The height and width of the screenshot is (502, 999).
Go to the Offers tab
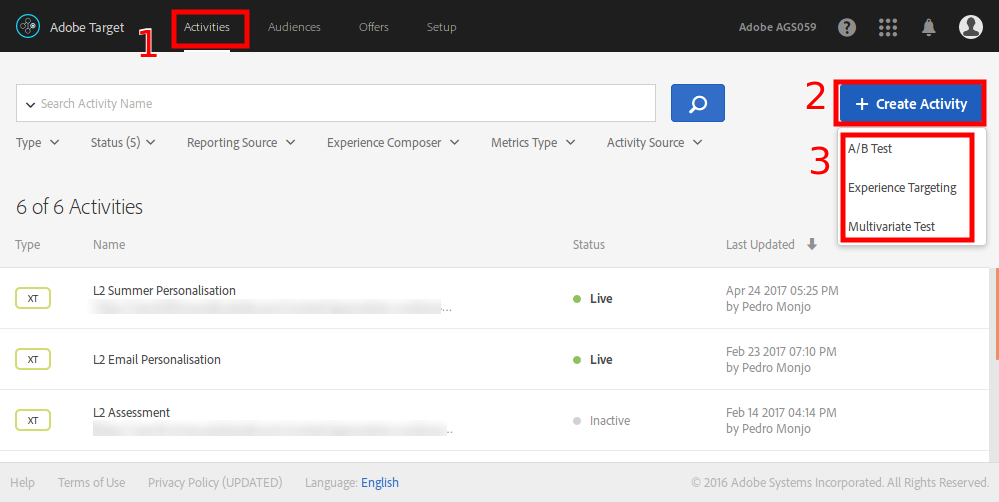click(374, 27)
